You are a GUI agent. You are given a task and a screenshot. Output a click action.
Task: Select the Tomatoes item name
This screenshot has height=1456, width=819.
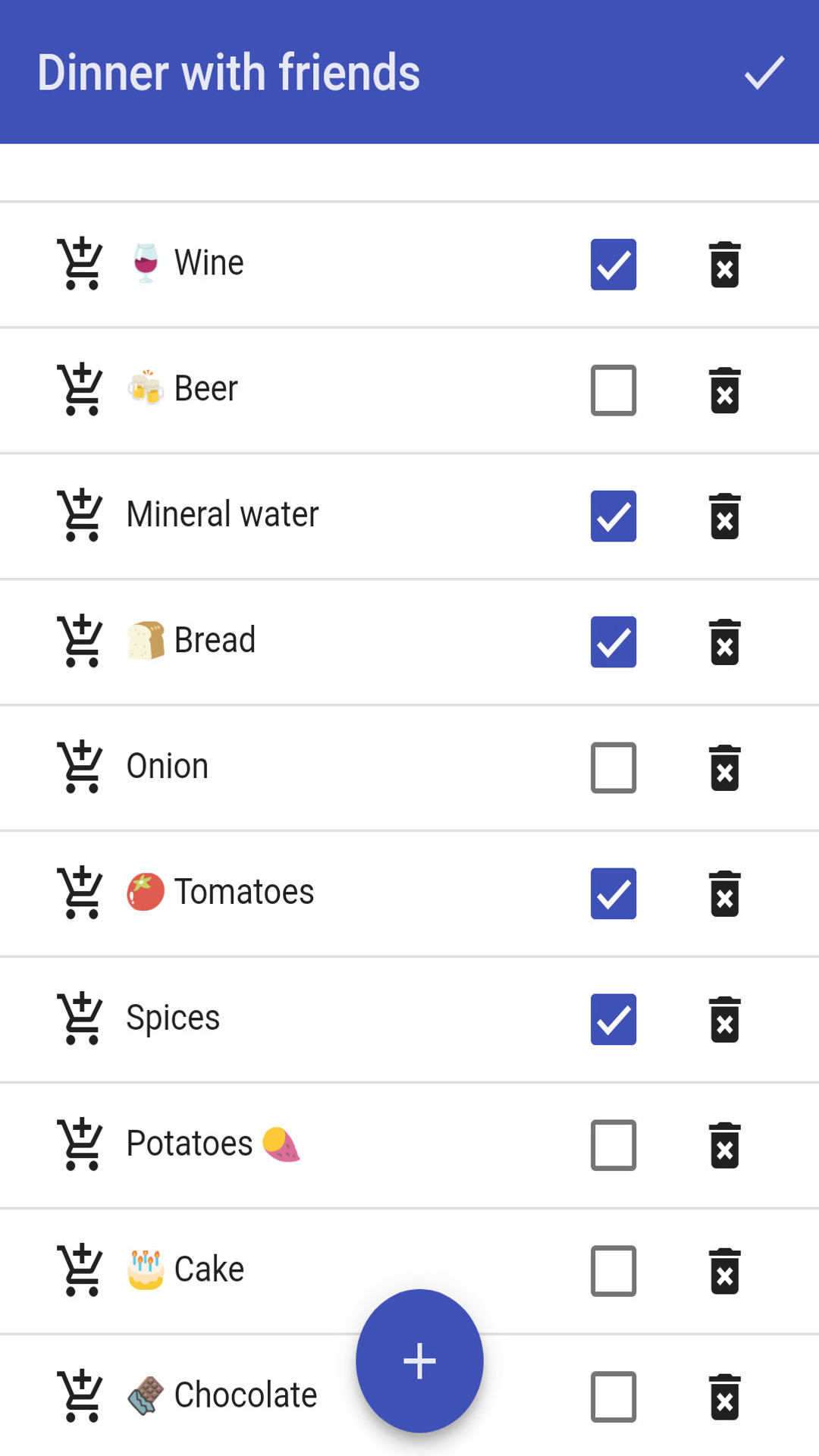(x=244, y=892)
